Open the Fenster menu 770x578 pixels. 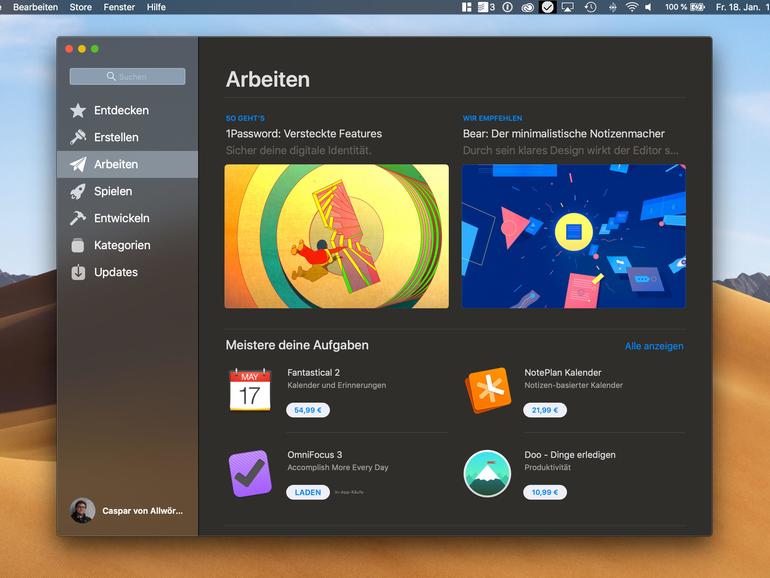[119, 7]
